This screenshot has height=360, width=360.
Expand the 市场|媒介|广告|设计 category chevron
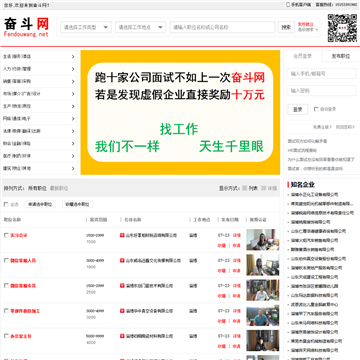pos(73,94)
